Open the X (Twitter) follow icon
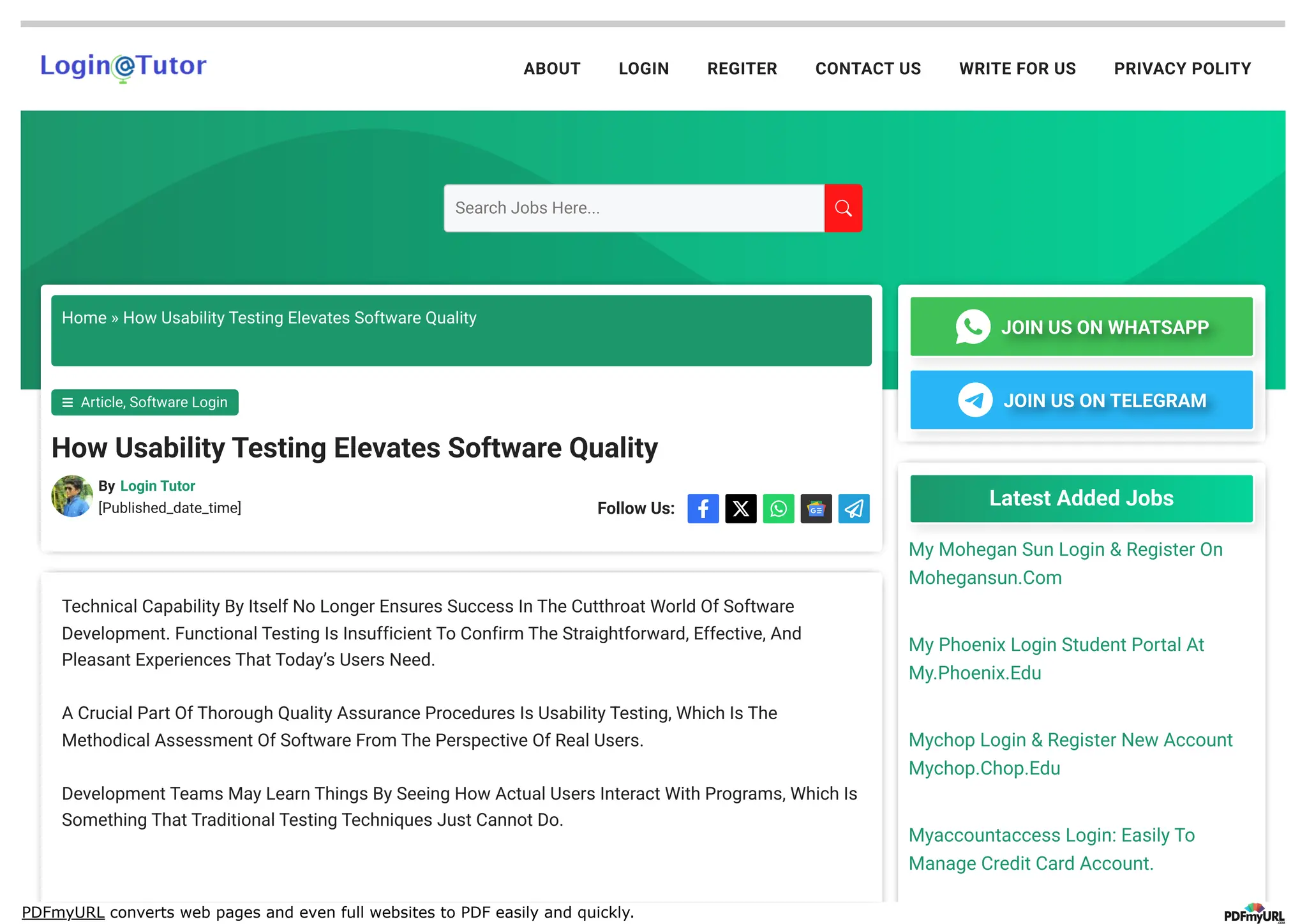This screenshot has width=1307, height=924. [740, 509]
